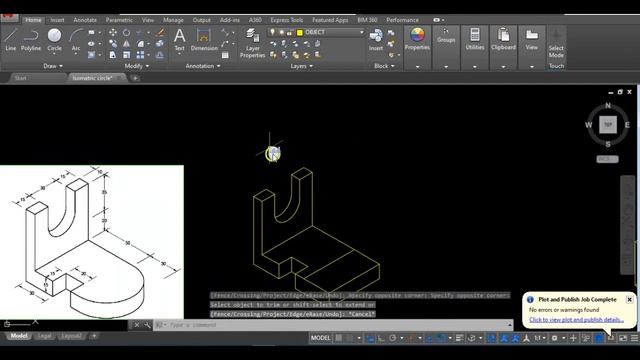Click to view plot and publish details link

pyautogui.click(x=576, y=320)
